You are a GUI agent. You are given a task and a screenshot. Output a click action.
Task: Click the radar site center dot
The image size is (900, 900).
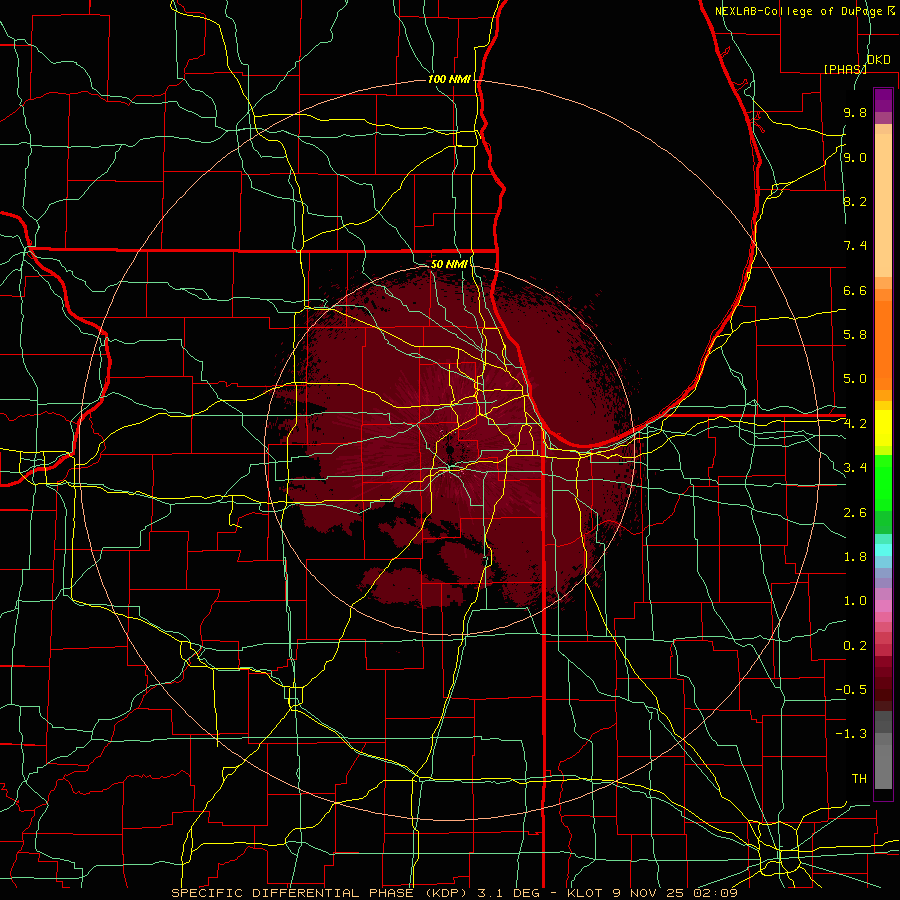pos(450,449)
